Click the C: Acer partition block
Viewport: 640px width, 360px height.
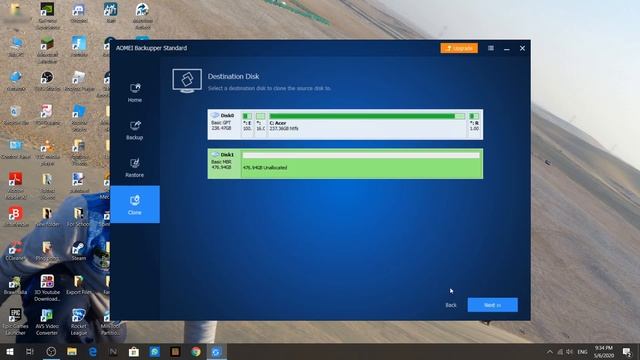pos(366,124)
